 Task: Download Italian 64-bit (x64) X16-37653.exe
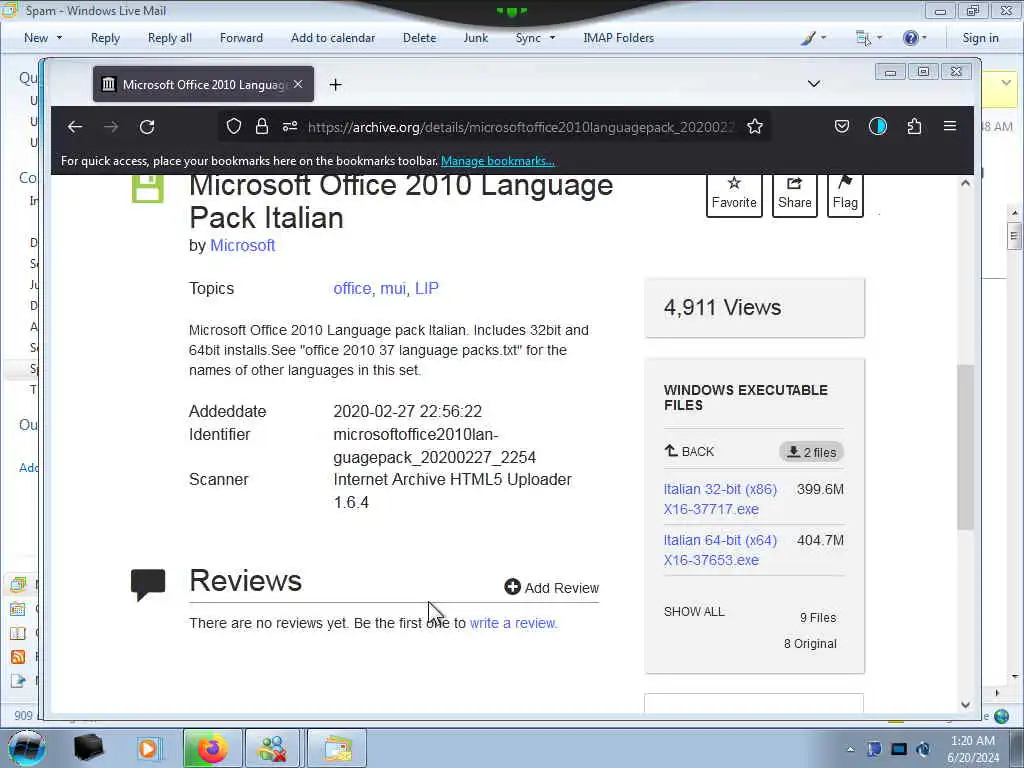click(720, 550)
